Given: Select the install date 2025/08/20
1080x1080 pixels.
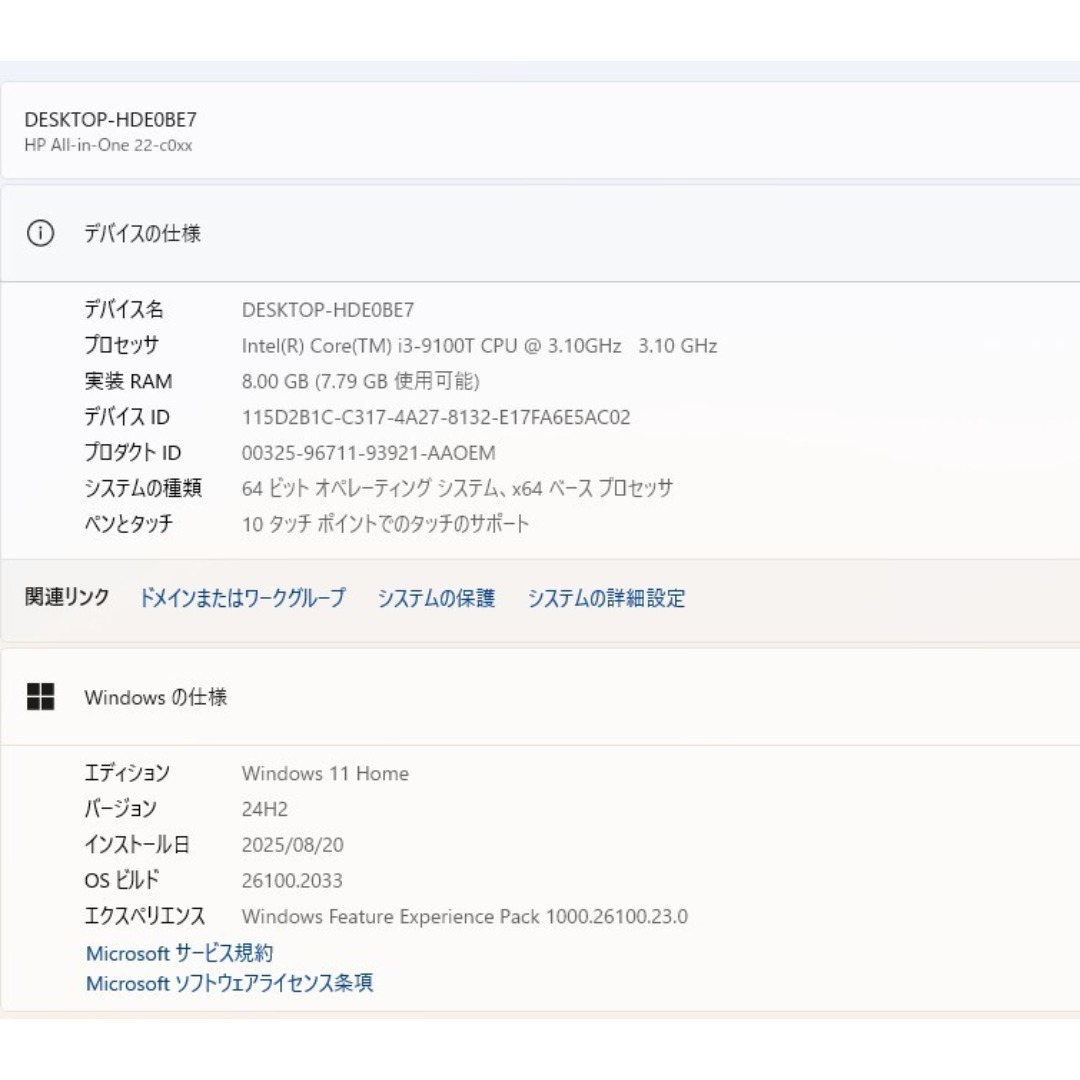Looking at the screenshot, I should click(292, 845).
